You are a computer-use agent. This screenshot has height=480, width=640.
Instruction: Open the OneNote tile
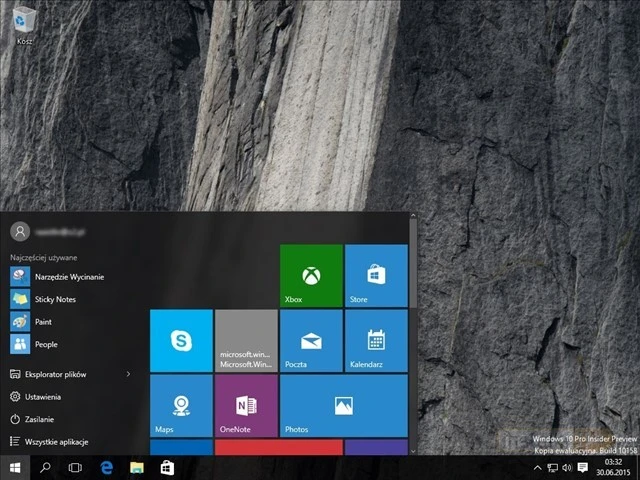click(x=246, y=405)
